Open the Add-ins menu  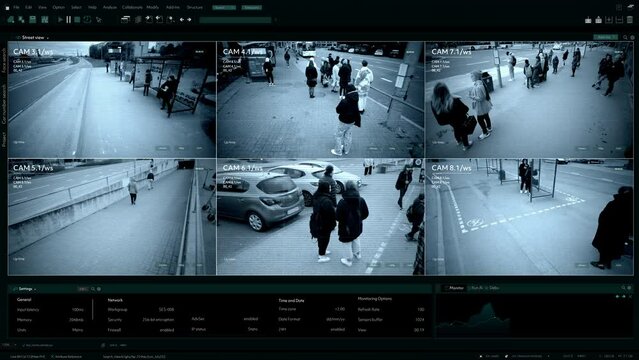172,7
